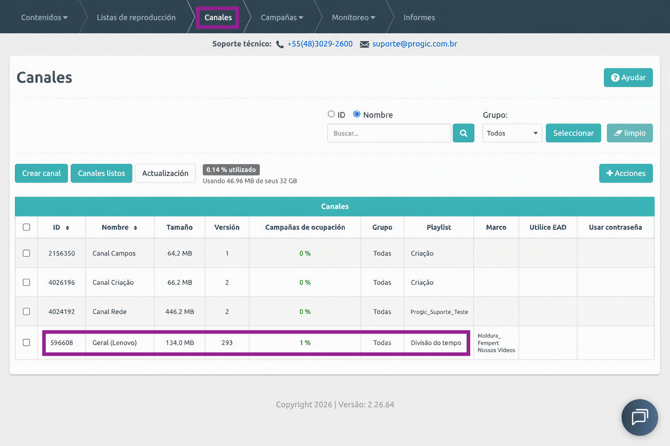Toggle the select-all checkbox in table header
670x446 pixels.
click(26, 227)
